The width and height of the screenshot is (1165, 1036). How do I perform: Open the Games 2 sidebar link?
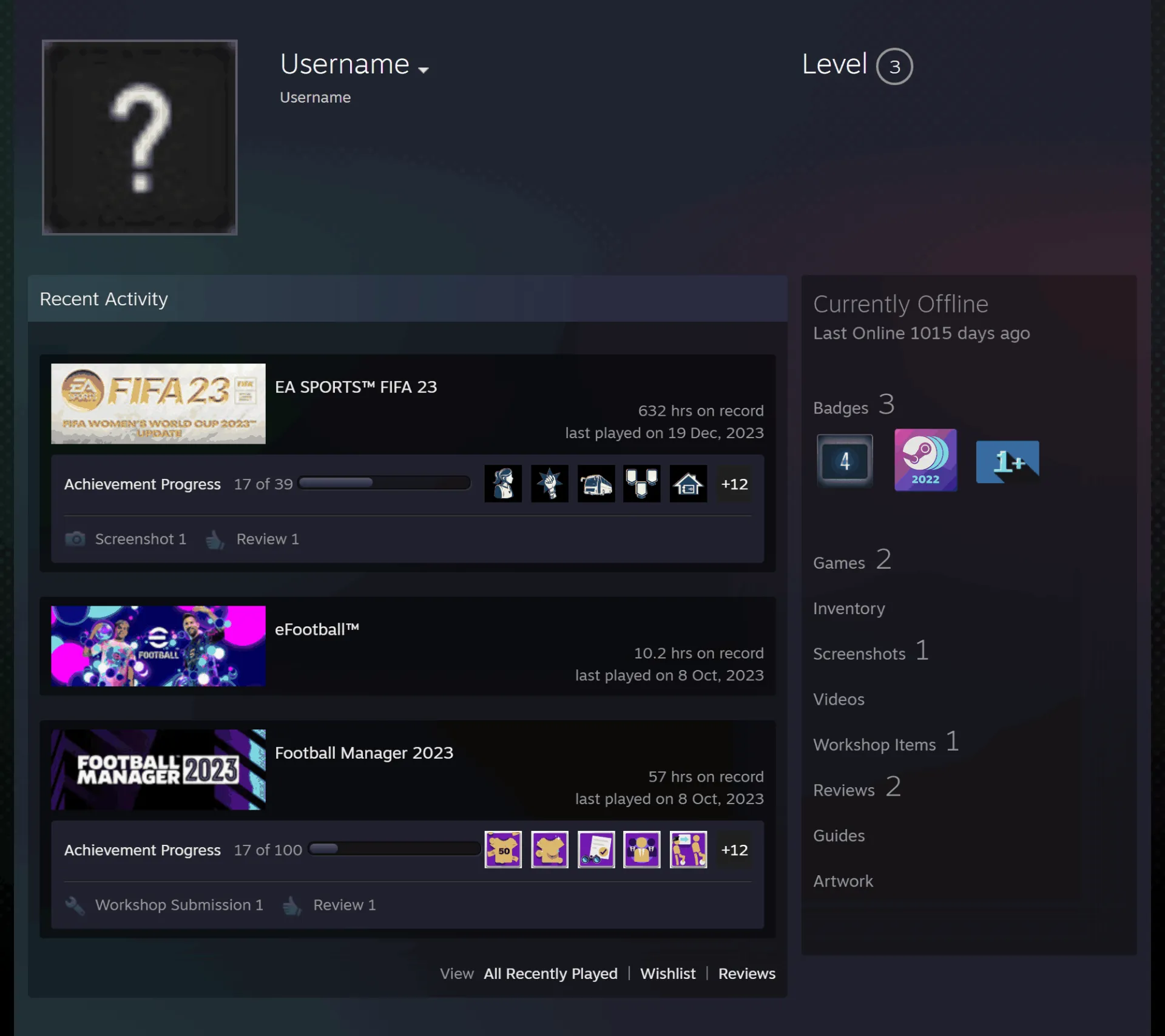pos(852,560)
